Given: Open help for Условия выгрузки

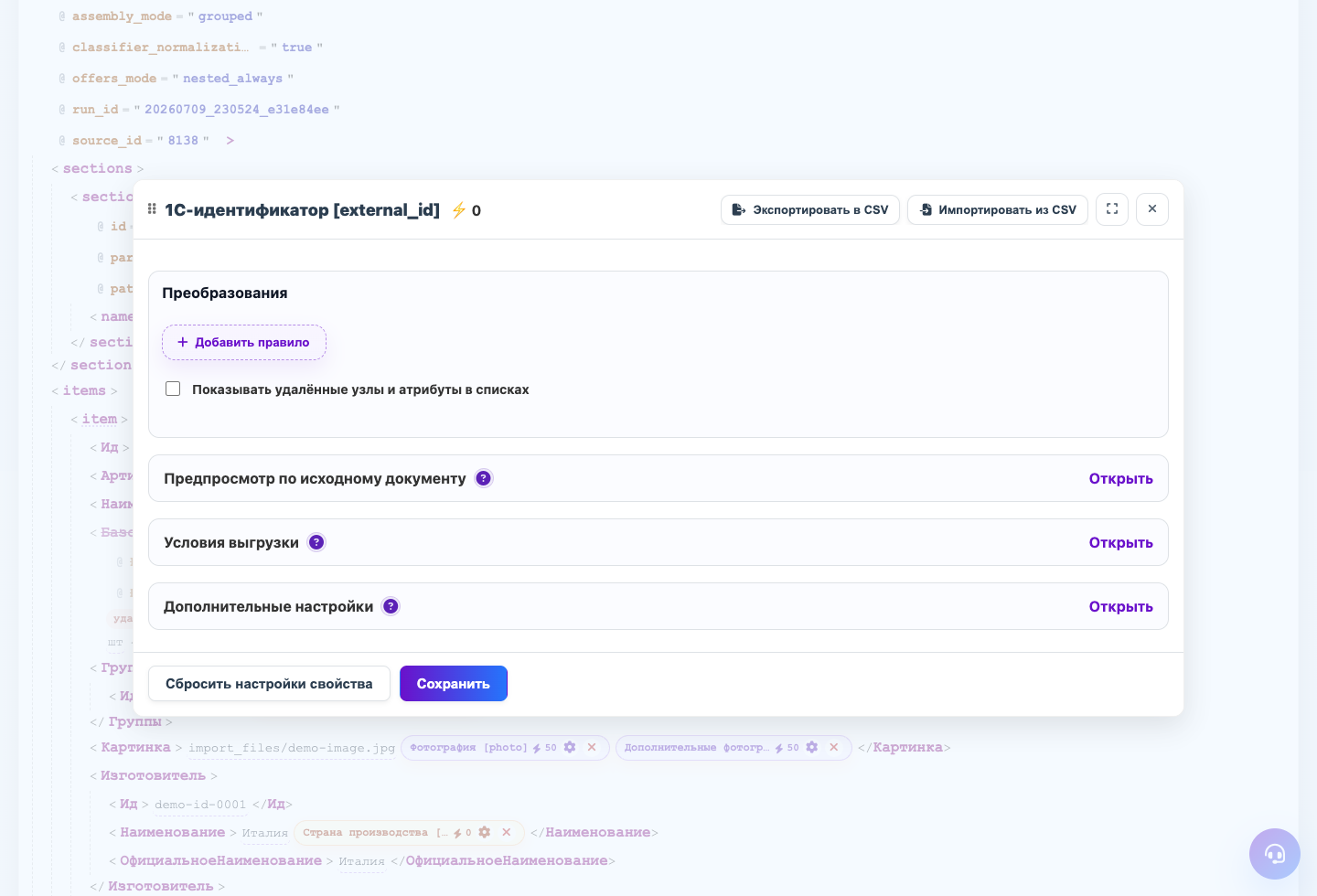Looking at the screenshot, I should 316,542.
